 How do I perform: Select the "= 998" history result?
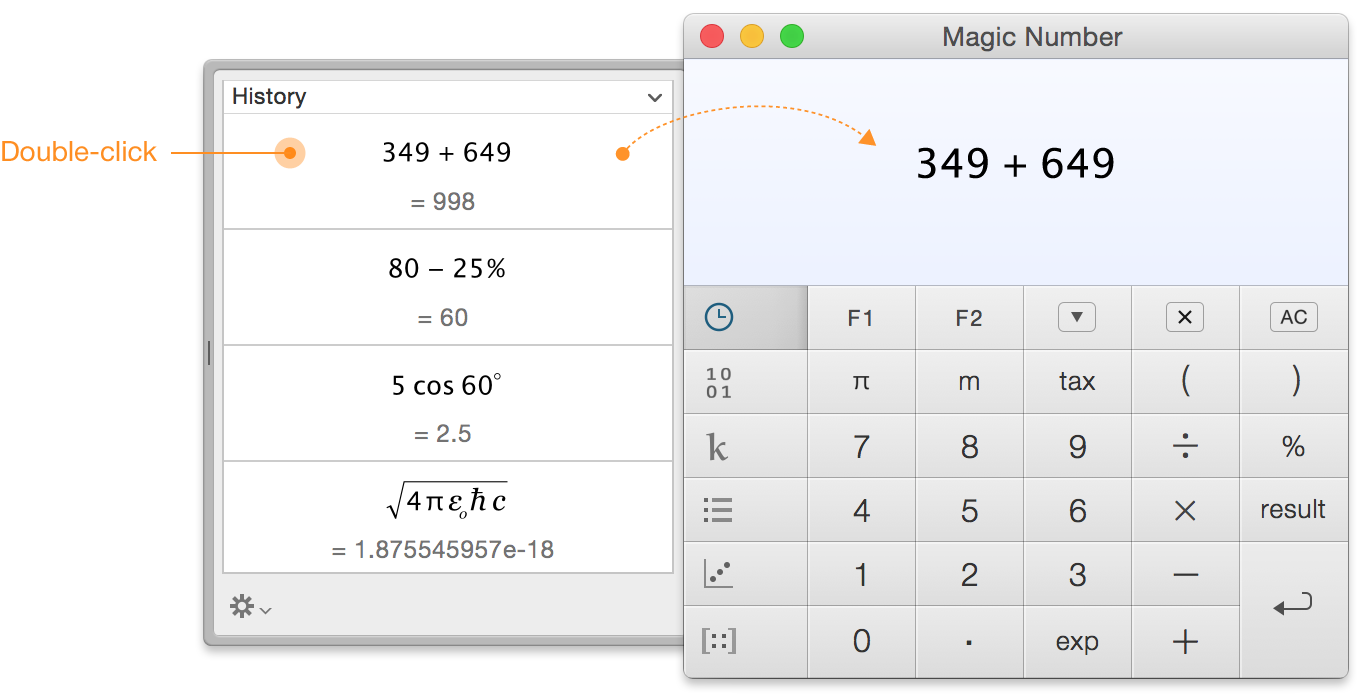[443, 202]
